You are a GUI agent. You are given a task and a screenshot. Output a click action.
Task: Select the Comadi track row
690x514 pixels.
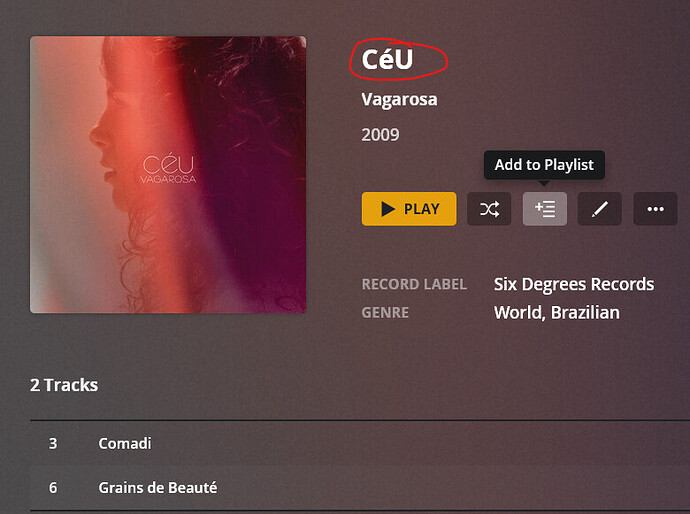[x=360, y=443]
